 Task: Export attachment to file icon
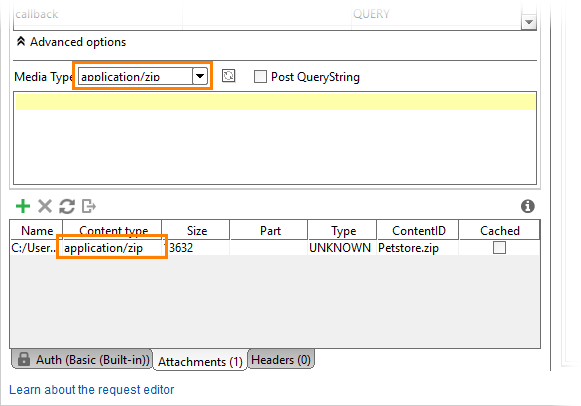pyautogui.click(x=89, y=206)
